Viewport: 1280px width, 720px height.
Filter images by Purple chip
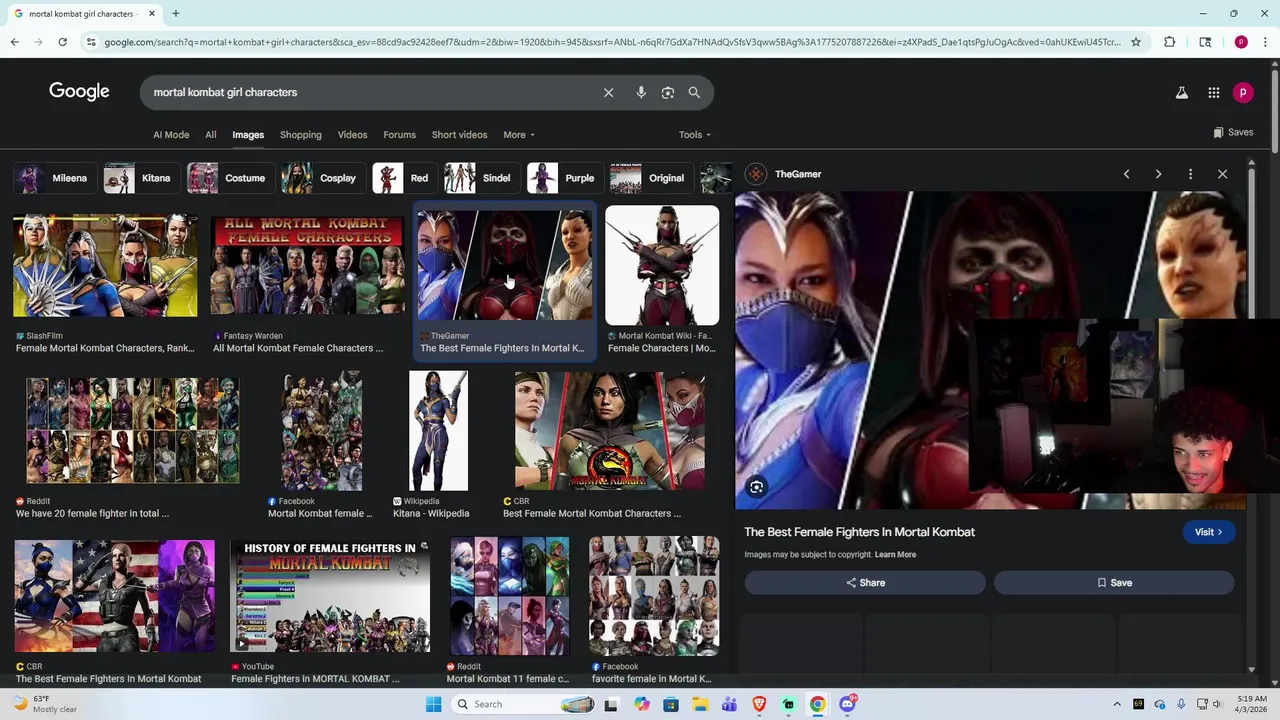(x=565, y=178)
